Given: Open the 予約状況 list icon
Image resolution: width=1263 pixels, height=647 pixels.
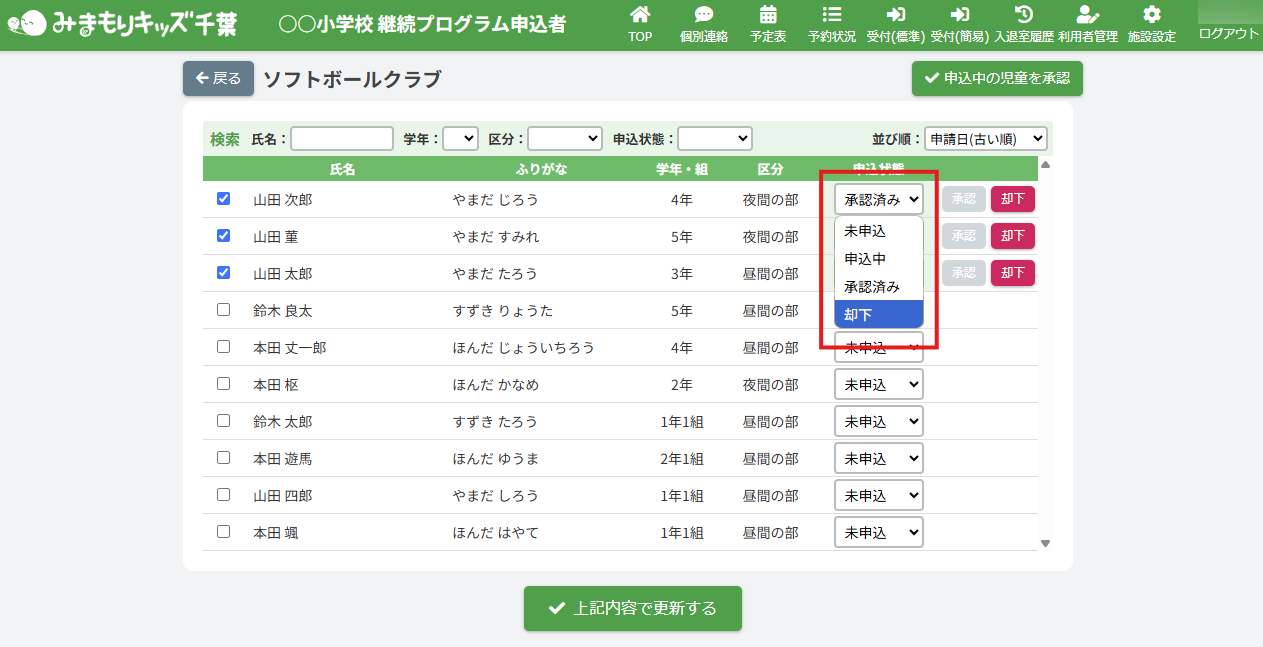Looking at the screenshot, I should [831, 15].
